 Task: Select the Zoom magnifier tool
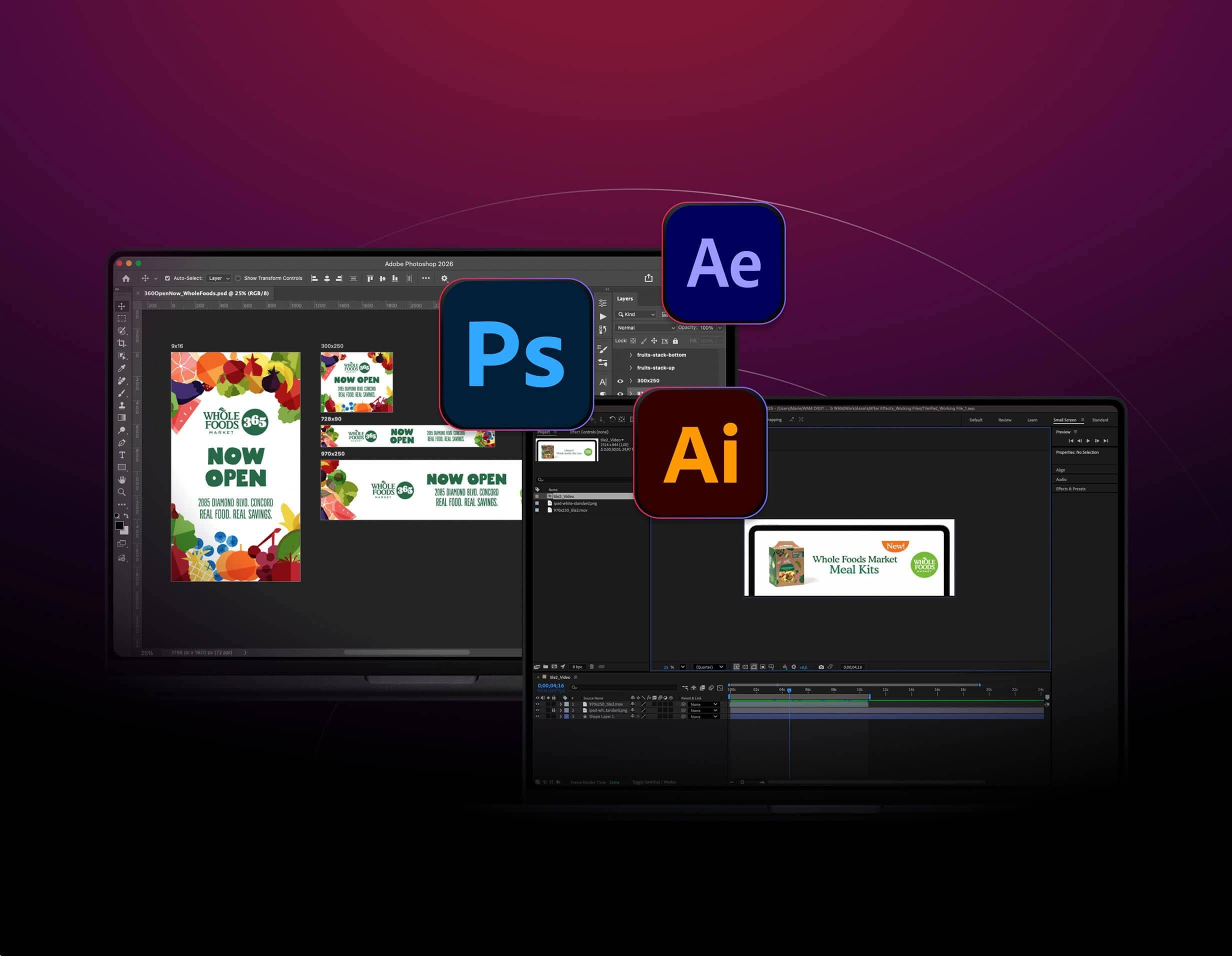[121, 492]
